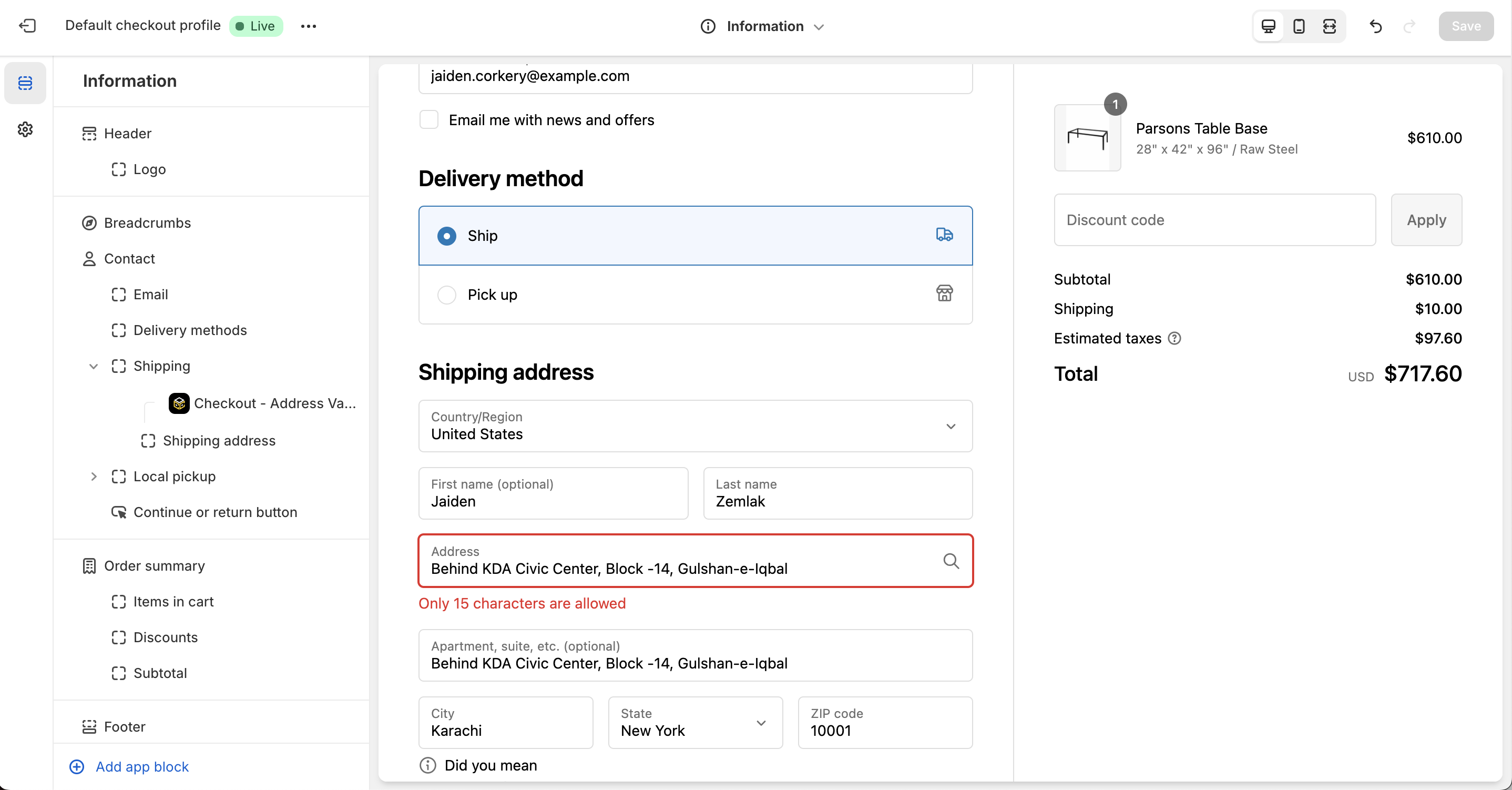Click the Add app block link
This screenshot has height=790, width=1512.
pos(141,766)
